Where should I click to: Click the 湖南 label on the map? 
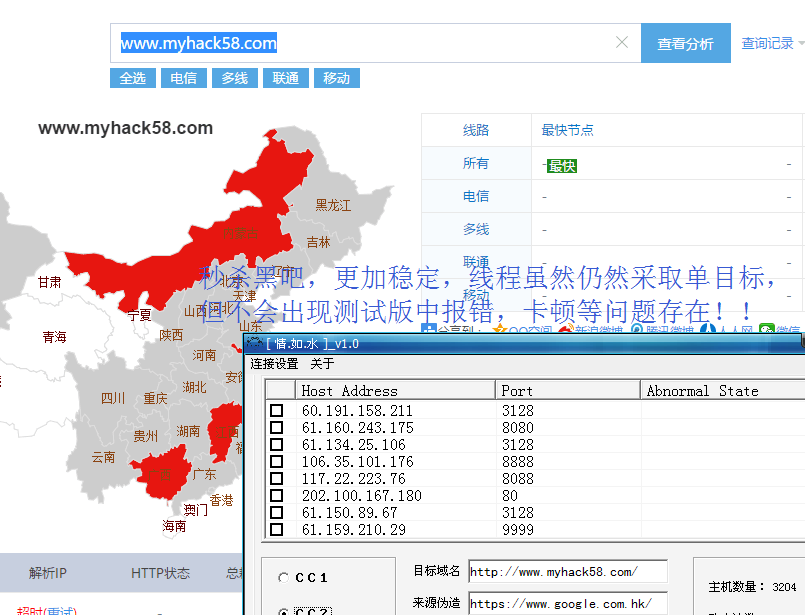click(x=188, y=431)
